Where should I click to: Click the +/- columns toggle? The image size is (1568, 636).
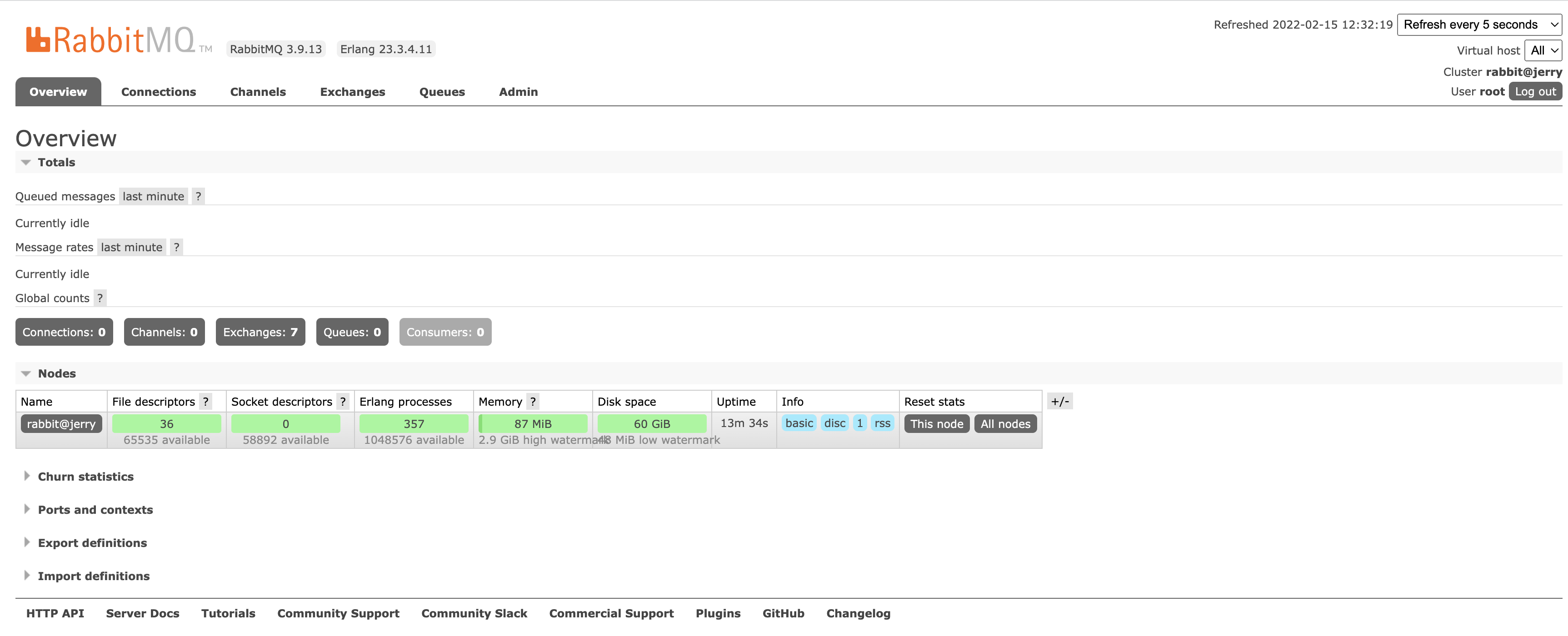point(1059,402)
